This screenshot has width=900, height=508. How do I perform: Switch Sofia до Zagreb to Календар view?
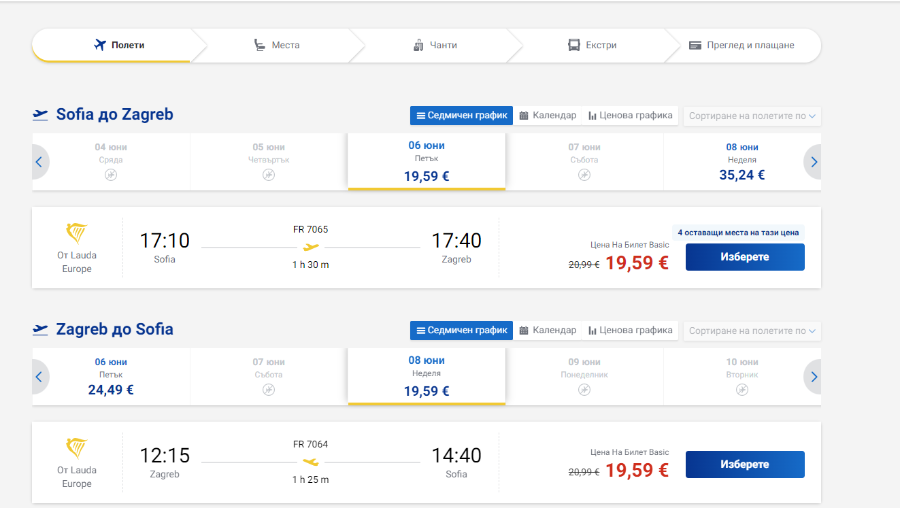548,115
